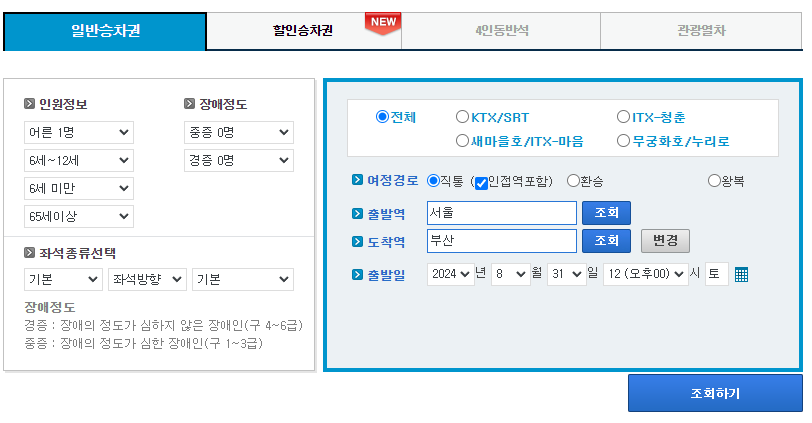Click 조회 button next to 출발역
This screenshot has height=423, width=812.
[606, 213]
